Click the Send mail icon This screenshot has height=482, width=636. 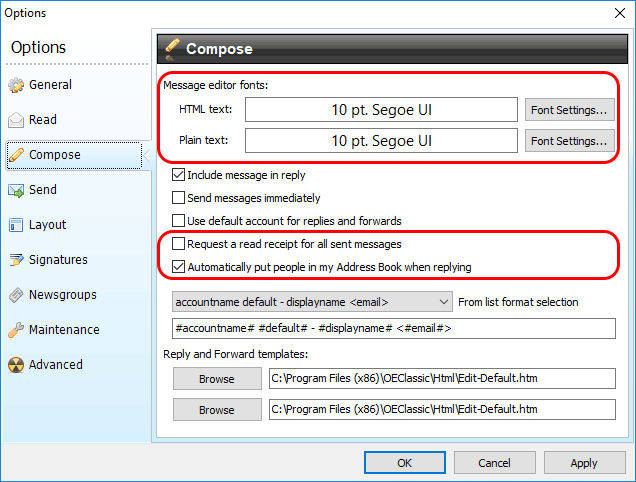[16, 190]
